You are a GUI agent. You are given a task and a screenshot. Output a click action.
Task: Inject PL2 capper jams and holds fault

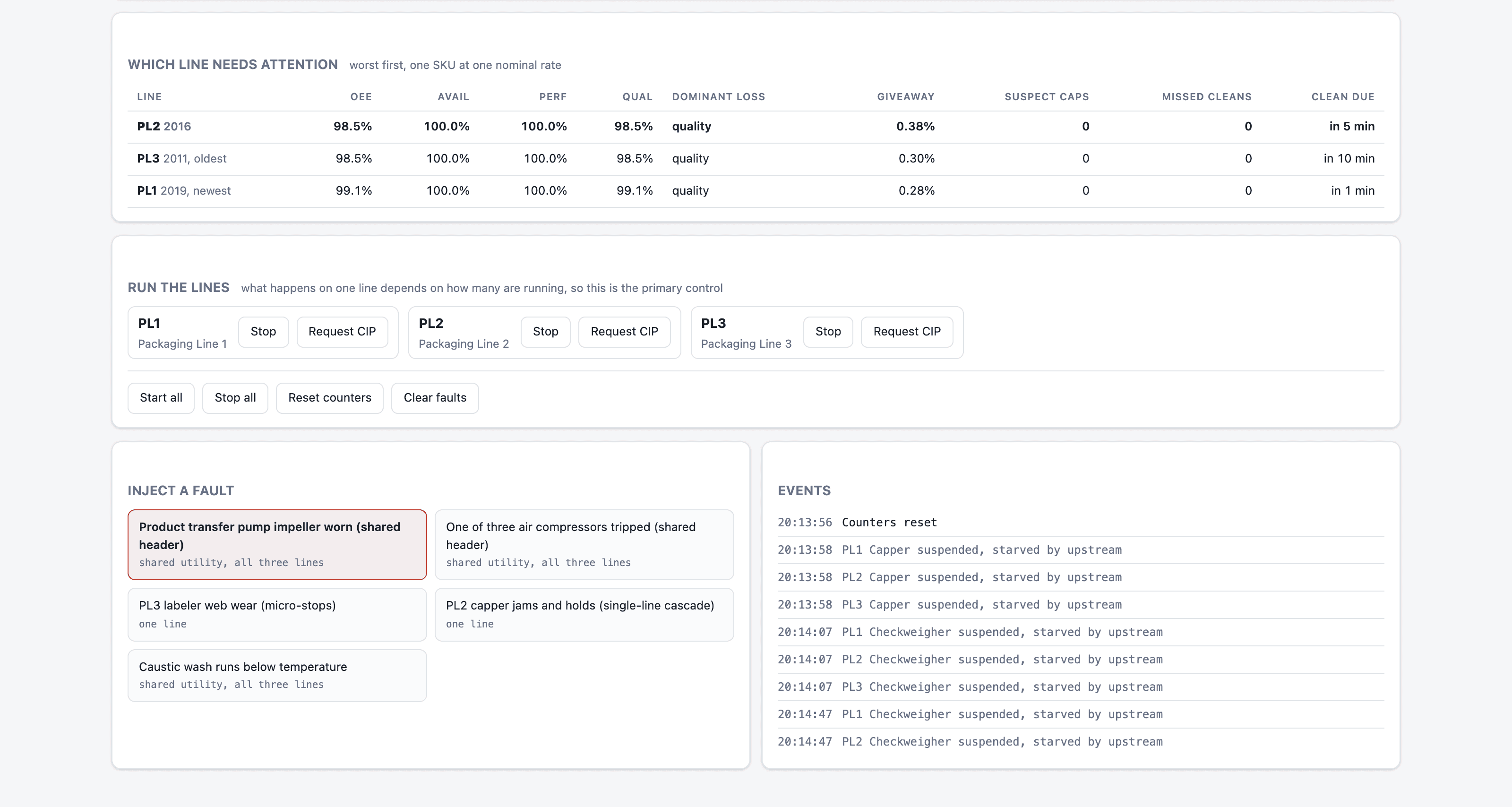584,615
